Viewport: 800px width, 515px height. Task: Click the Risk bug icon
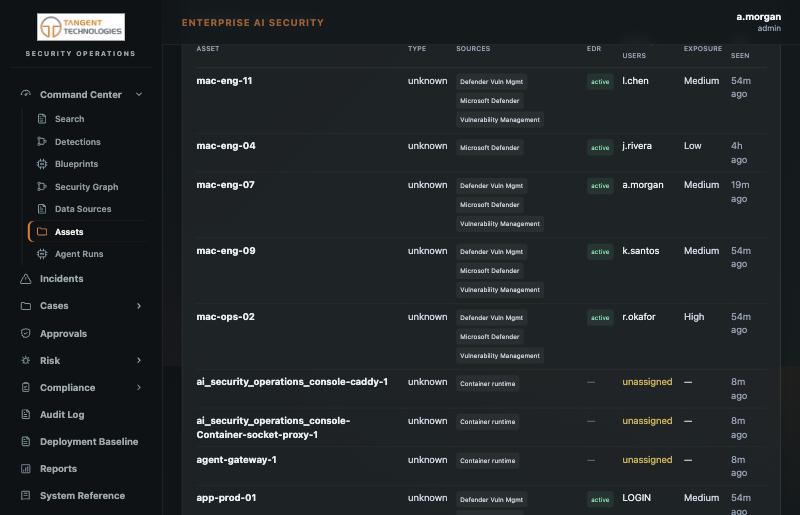coord(26,360)
